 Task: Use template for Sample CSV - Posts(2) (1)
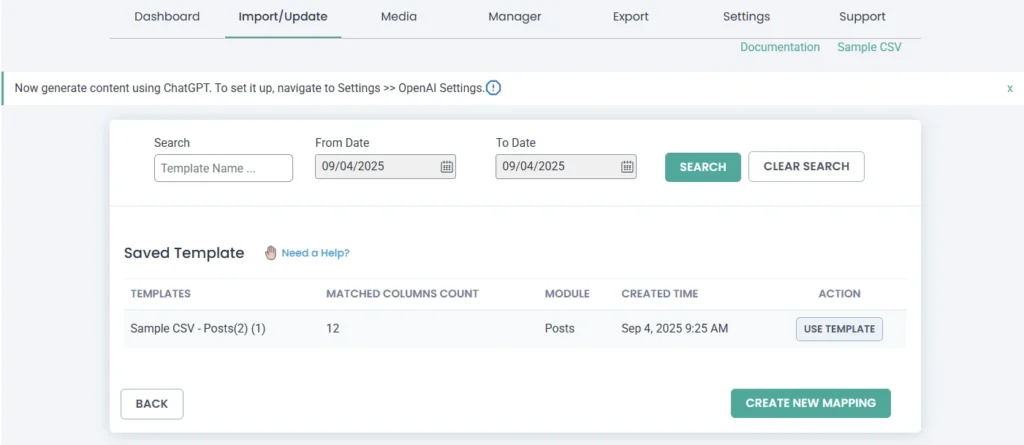click(x=839, y=329)
